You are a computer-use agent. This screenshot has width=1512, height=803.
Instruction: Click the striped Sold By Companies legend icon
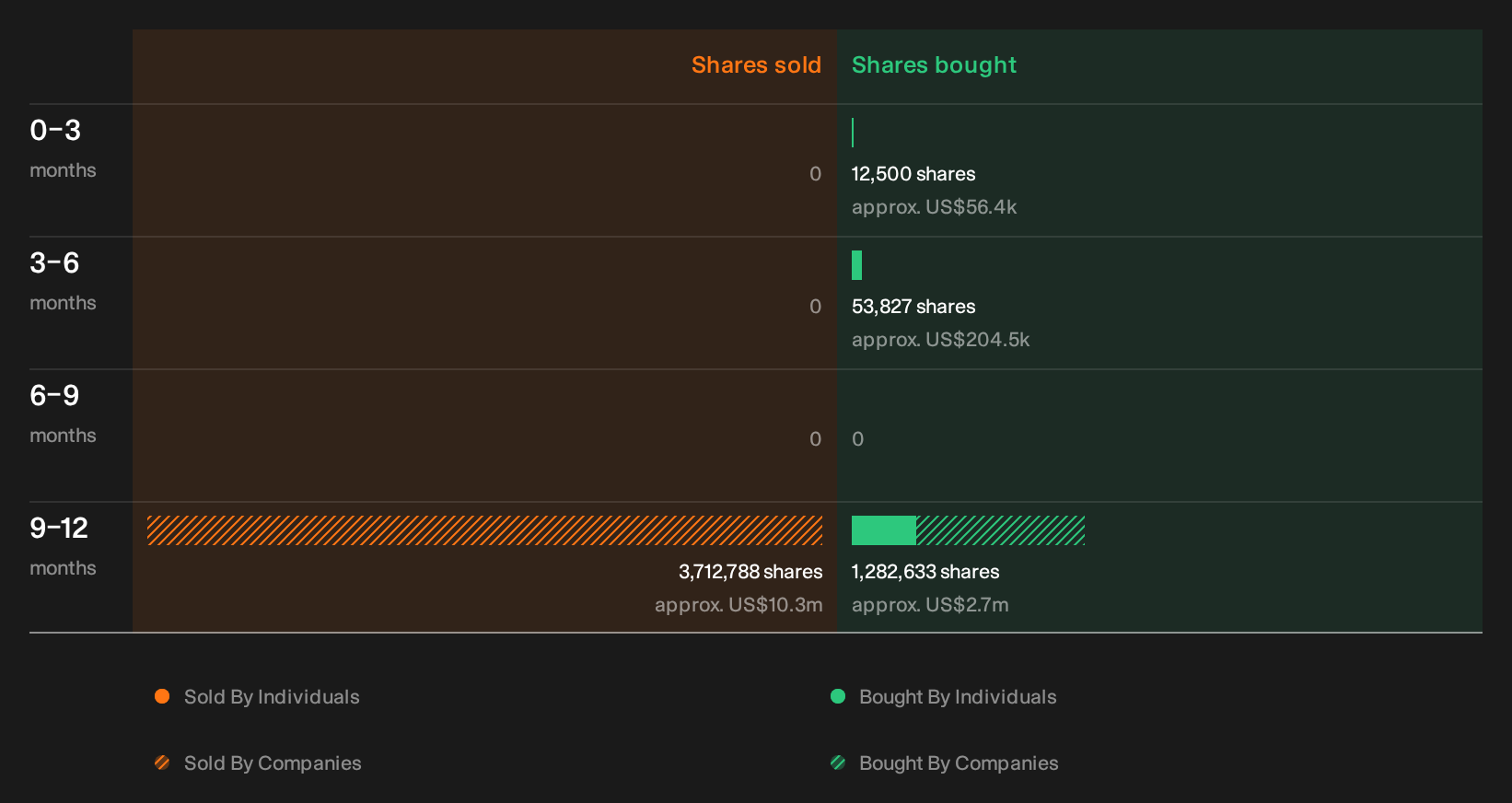pyautogui.click(x=162, y=762)
